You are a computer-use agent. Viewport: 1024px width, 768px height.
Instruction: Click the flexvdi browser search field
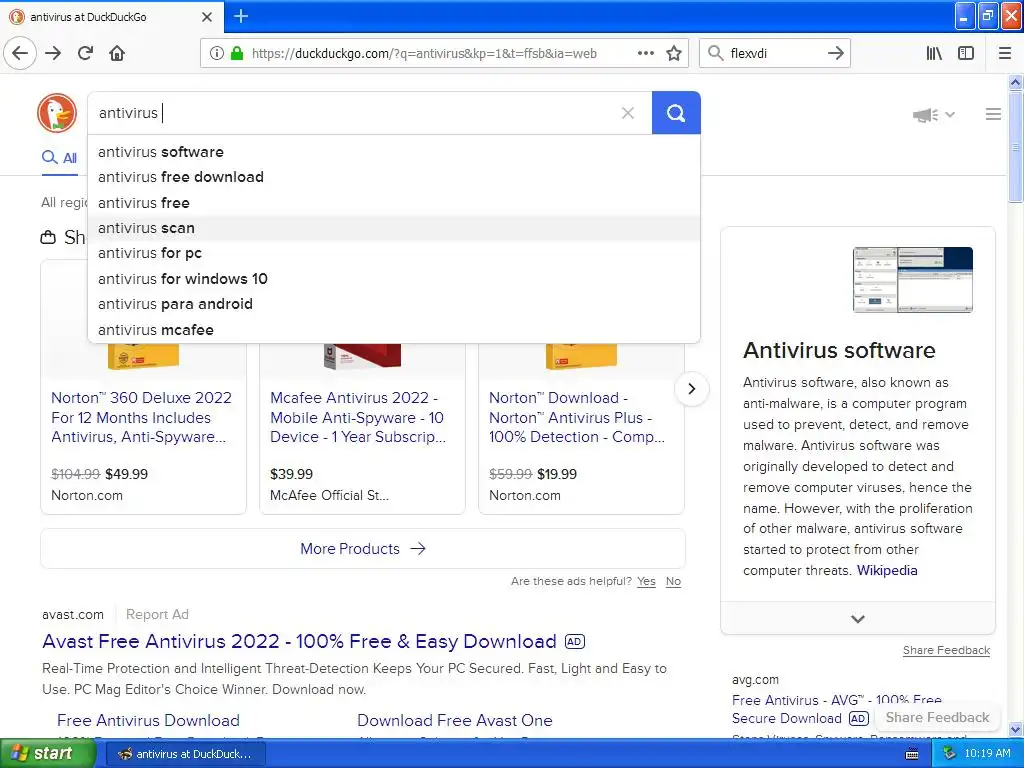(x=774, y=54)
